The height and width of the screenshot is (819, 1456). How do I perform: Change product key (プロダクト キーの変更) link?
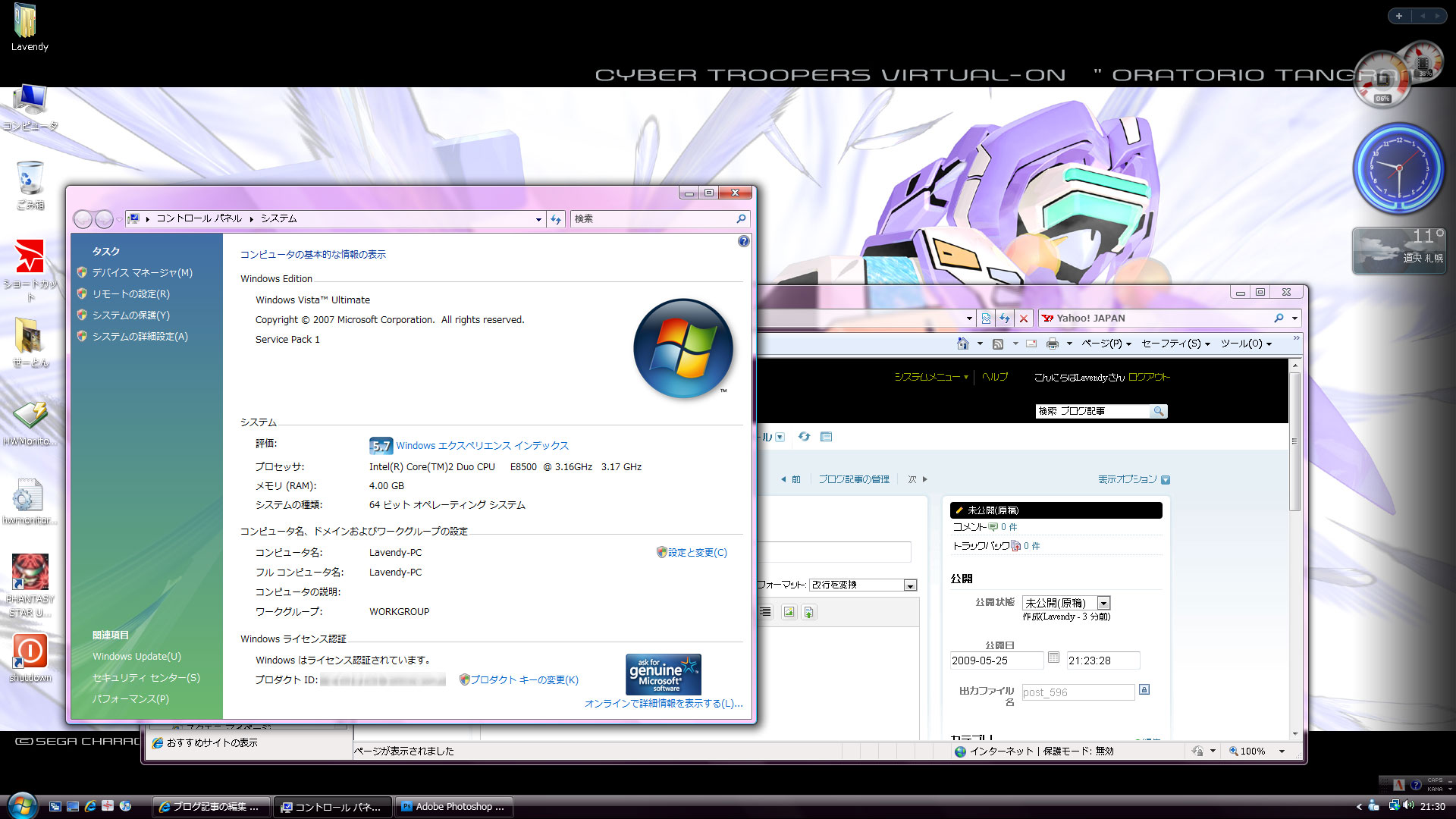point(524,680)
